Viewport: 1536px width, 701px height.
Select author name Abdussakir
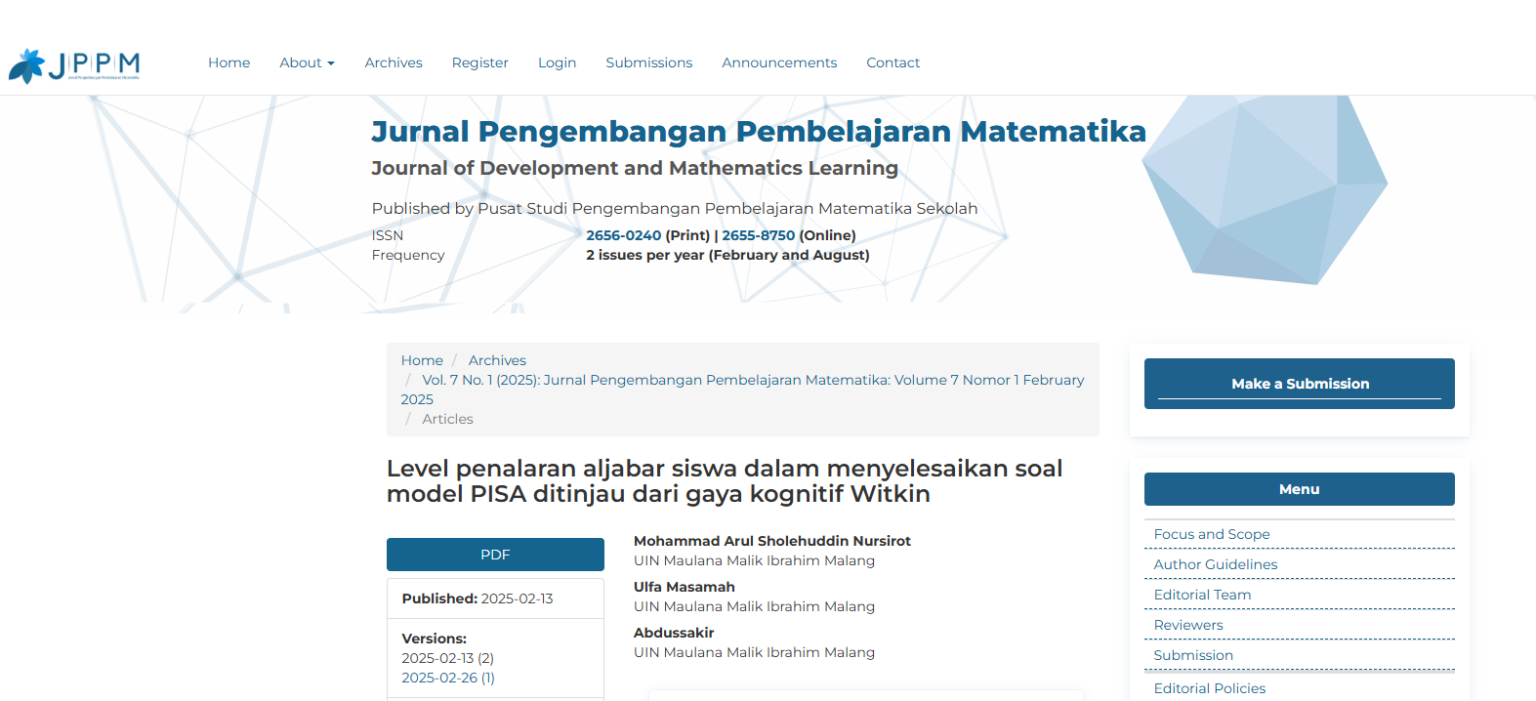tap(674, 633)
